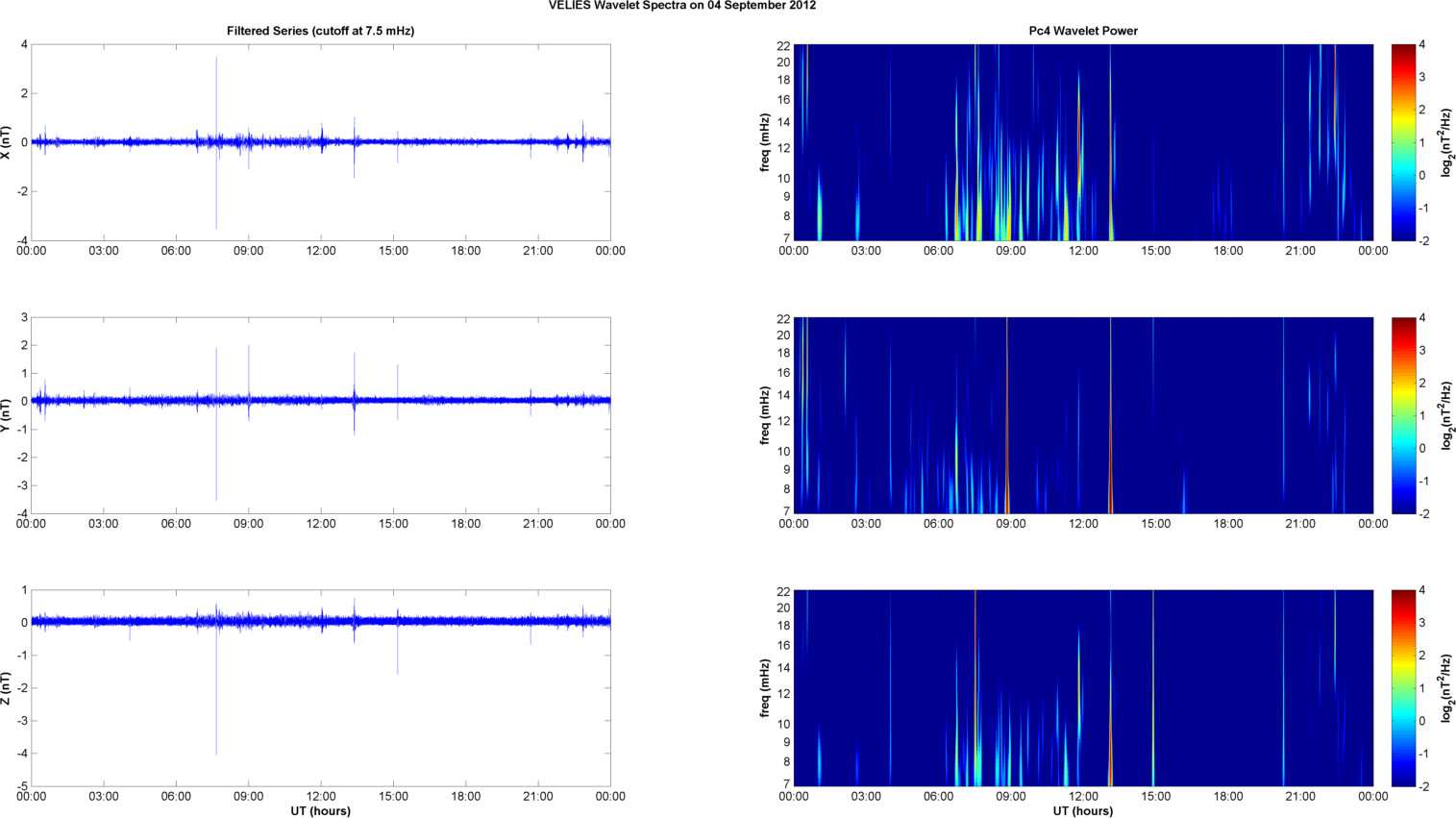Select the Y (nT) axis label
Screen dimensions: 1456x818
pyautogui.click(x=8, y=415)
